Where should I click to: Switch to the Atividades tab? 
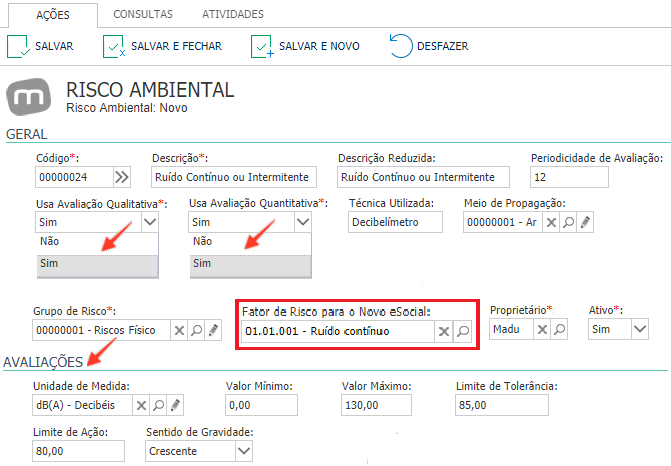coord(233,14)
